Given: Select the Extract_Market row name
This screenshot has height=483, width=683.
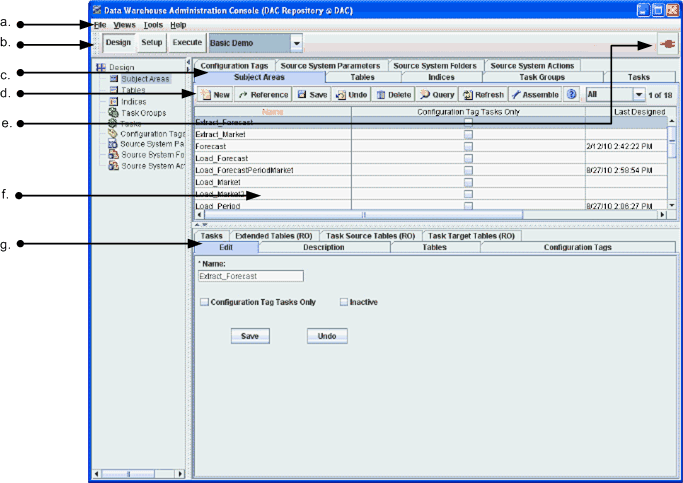Looking at the screenshot, I should point(220,135).
